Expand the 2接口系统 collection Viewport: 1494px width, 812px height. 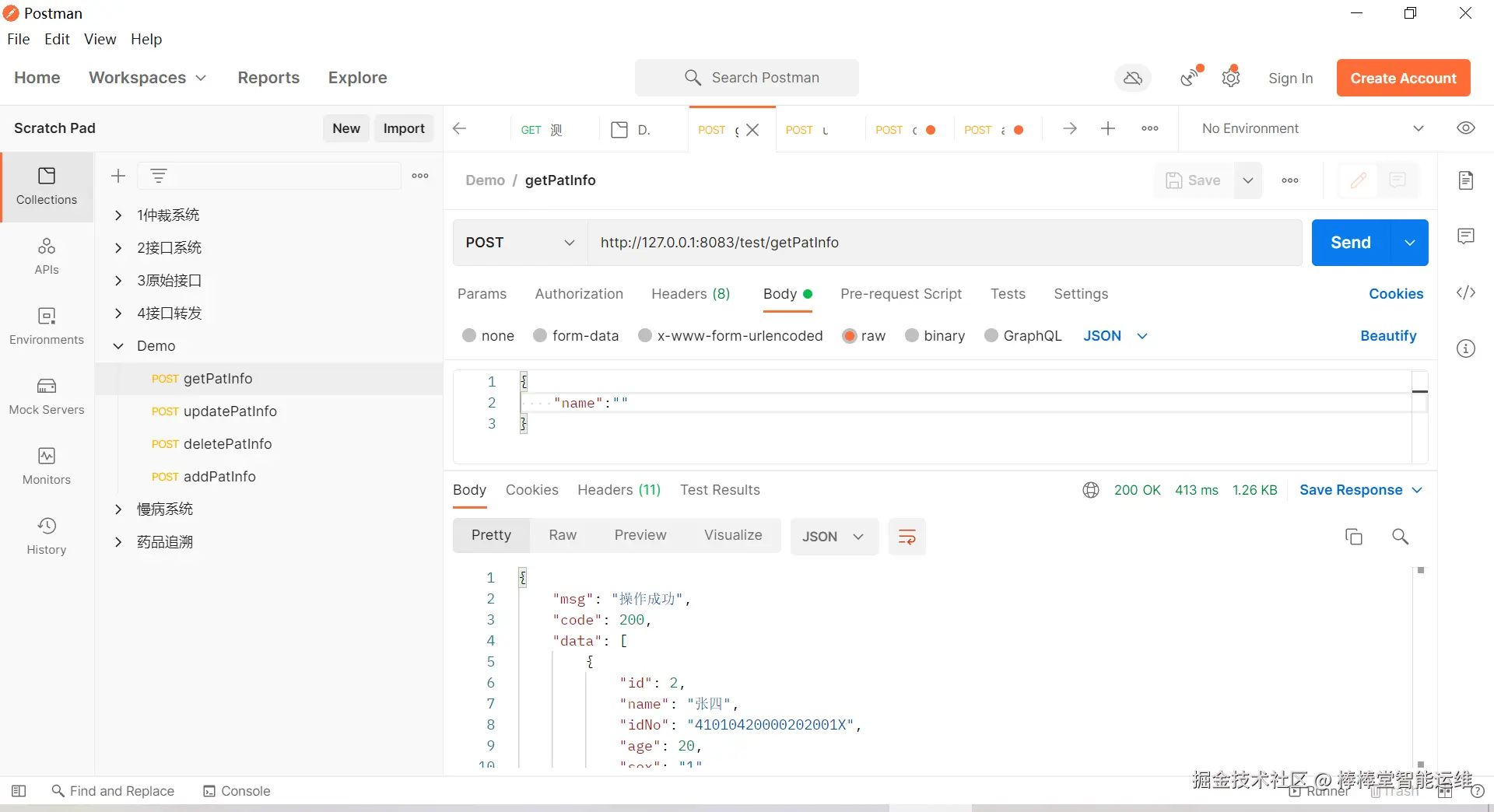[118, 248]
